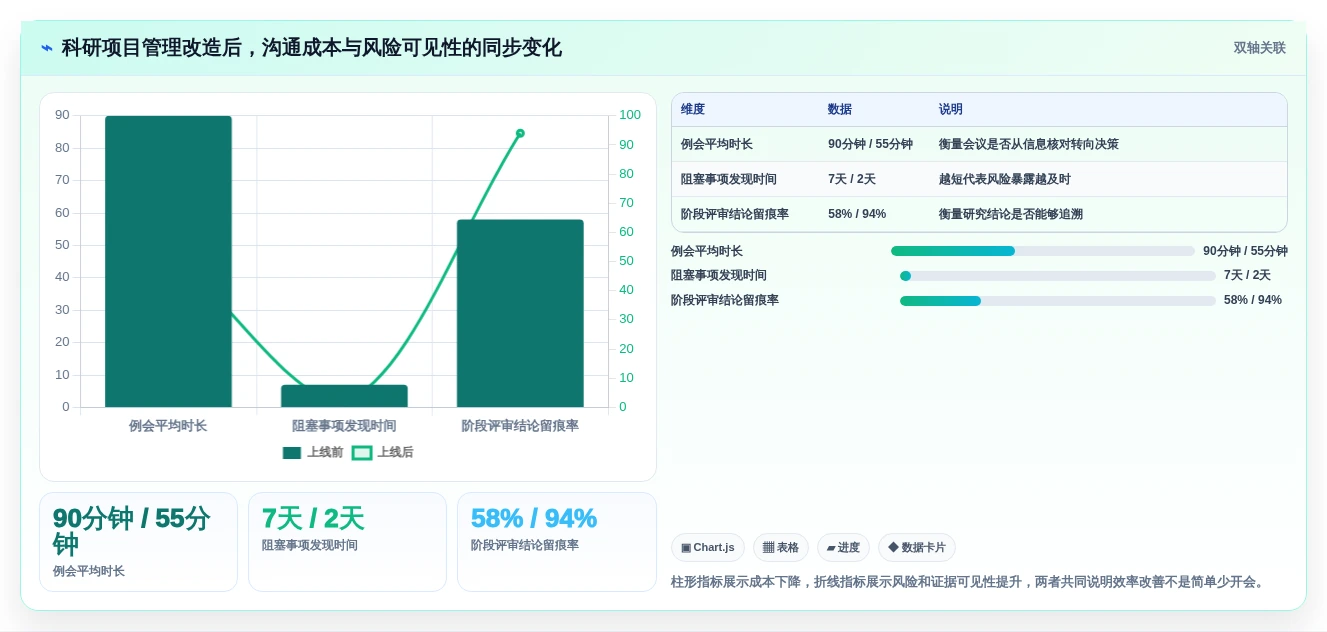Click the 例会平均时长 table row label

[x=717, y=144]
